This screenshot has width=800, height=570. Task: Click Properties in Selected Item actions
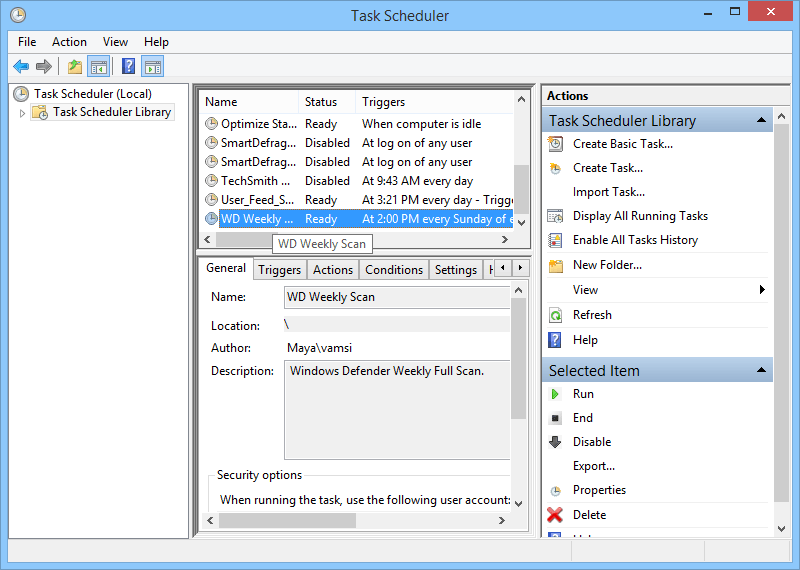pyautogui.click(x=599, y=490)
